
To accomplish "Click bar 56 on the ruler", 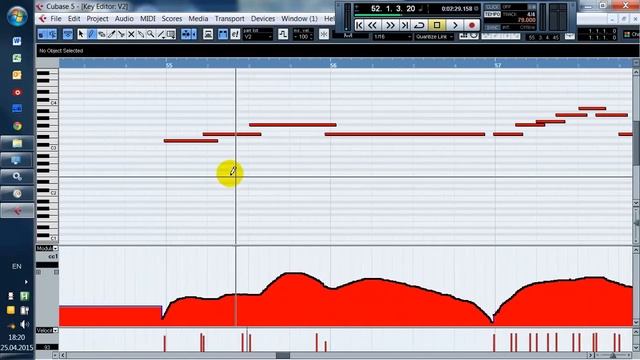I will pyautogui.click(x=333, y=65).
